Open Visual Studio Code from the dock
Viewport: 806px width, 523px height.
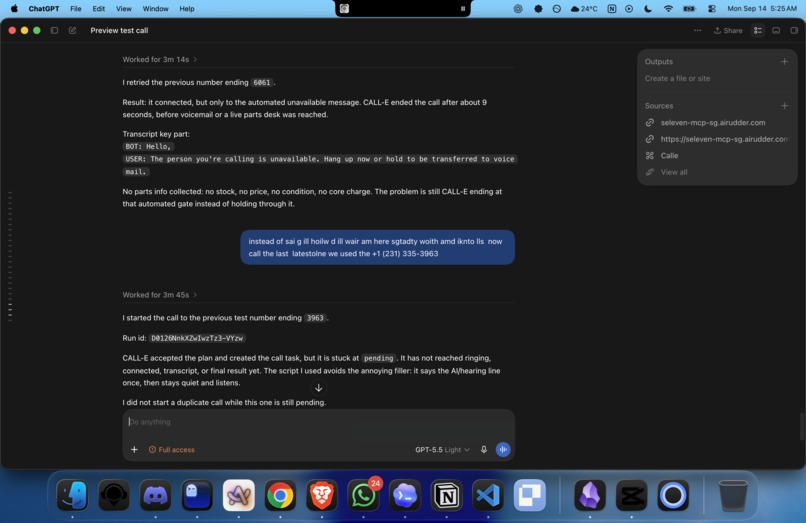(488, 495)
